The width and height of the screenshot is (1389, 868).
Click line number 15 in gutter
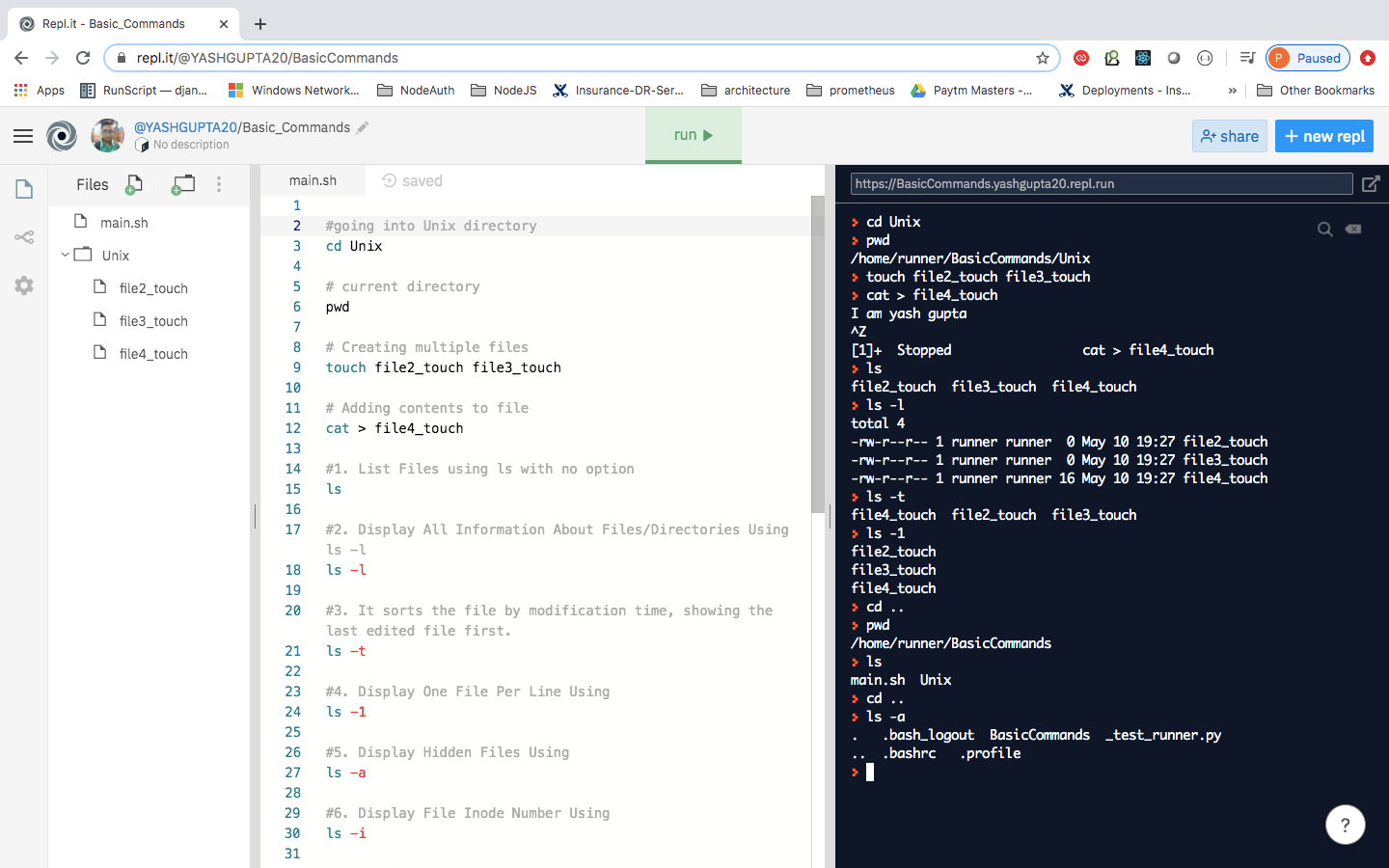click(x=293, y=489)
